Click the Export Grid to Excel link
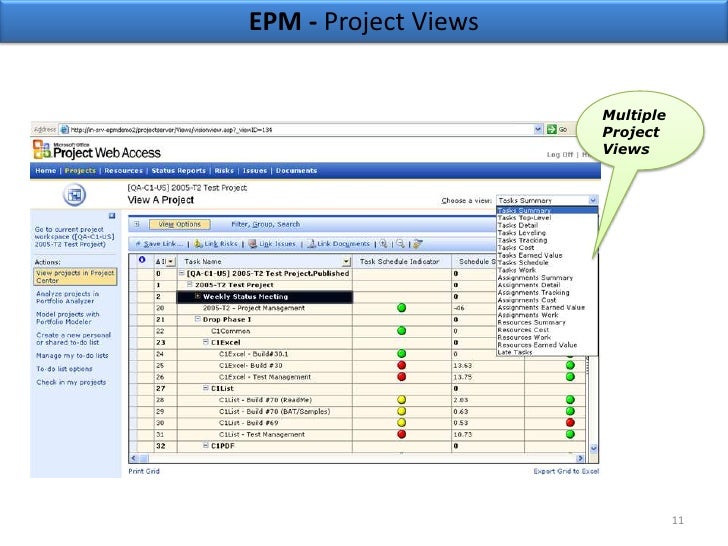This screenshot has width=728, height=546. (x=566, y=471)
